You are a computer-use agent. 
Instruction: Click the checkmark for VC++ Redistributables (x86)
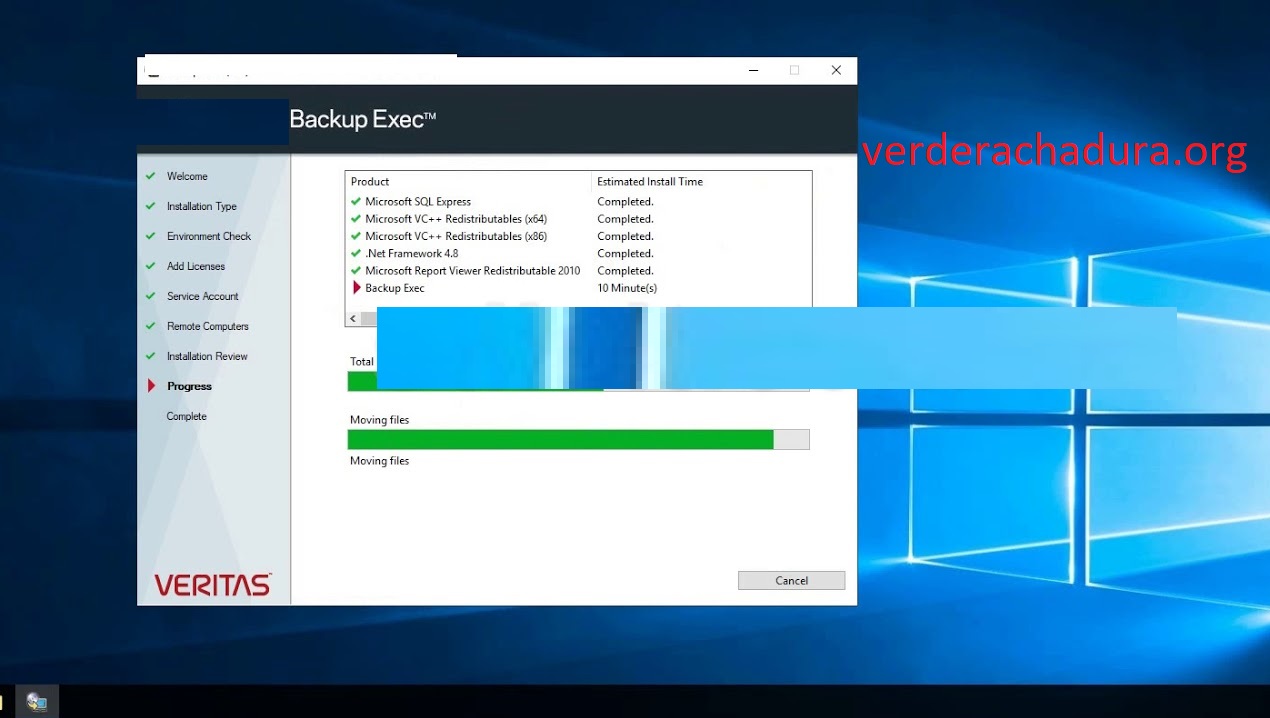[x=356, y=236]
